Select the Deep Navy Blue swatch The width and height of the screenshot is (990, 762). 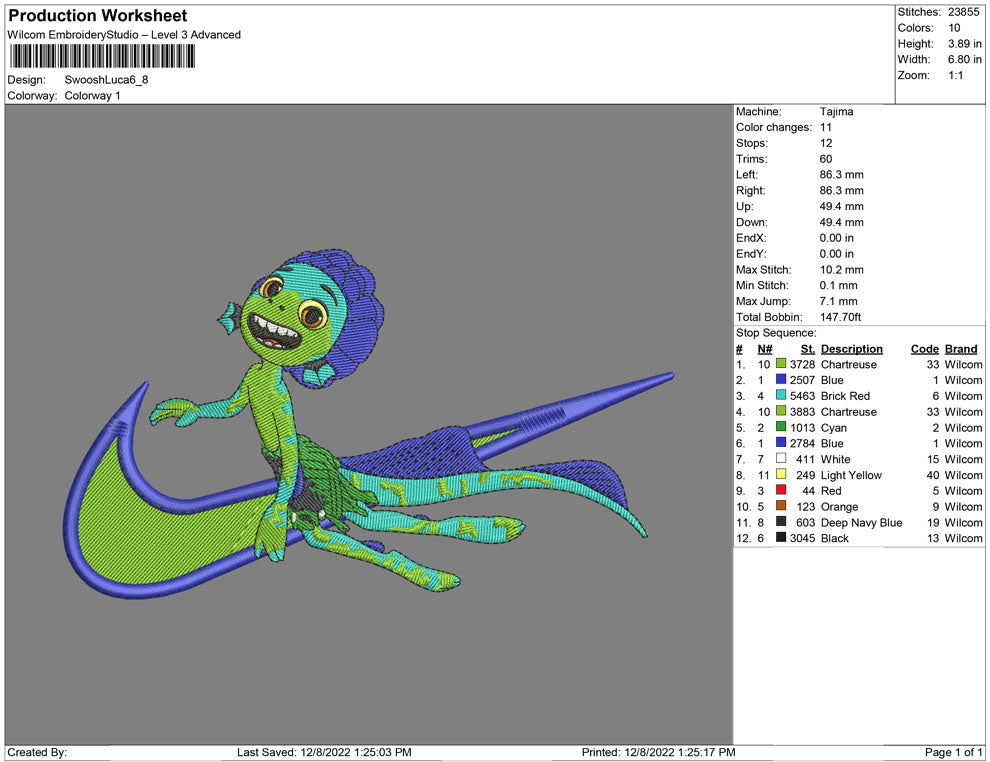coord(781,523)
